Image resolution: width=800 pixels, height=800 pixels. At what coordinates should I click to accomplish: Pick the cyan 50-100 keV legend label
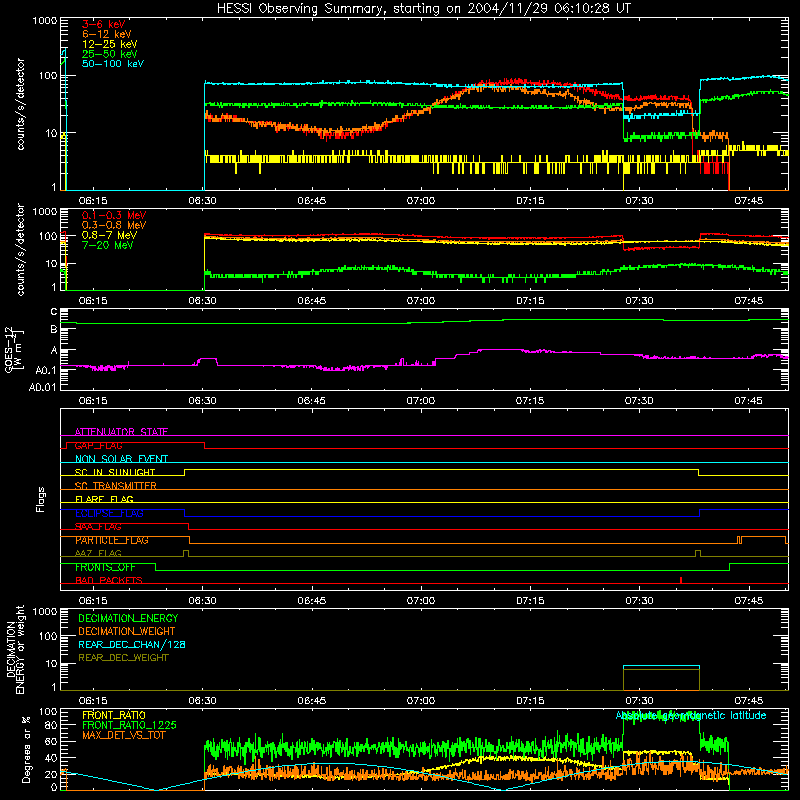pos(113,64)
